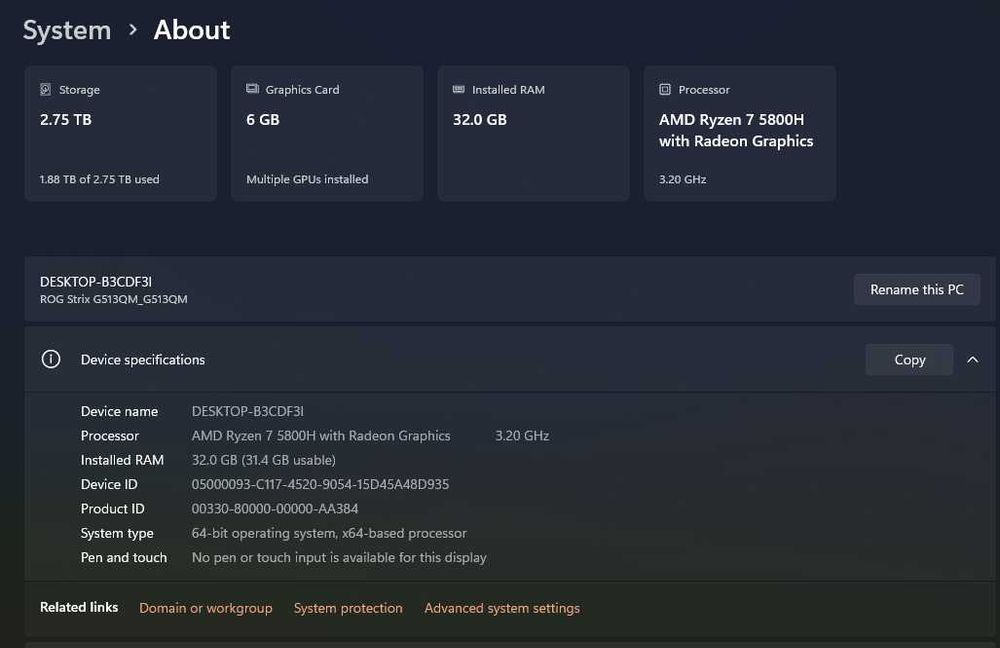Click the About breadcrumb title

(191, 30)
